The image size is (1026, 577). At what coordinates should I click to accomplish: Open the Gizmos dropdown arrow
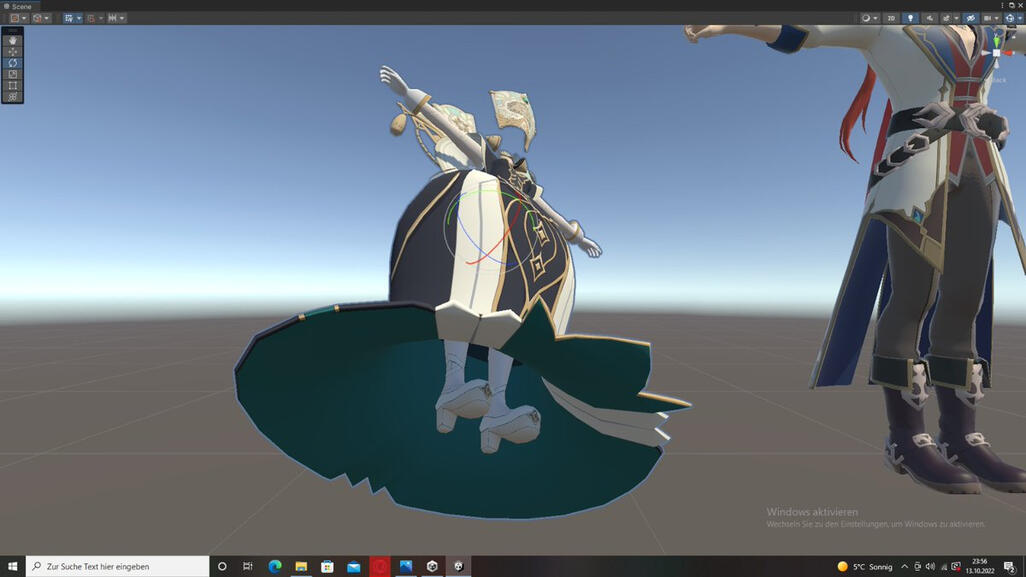[1020, 18]
